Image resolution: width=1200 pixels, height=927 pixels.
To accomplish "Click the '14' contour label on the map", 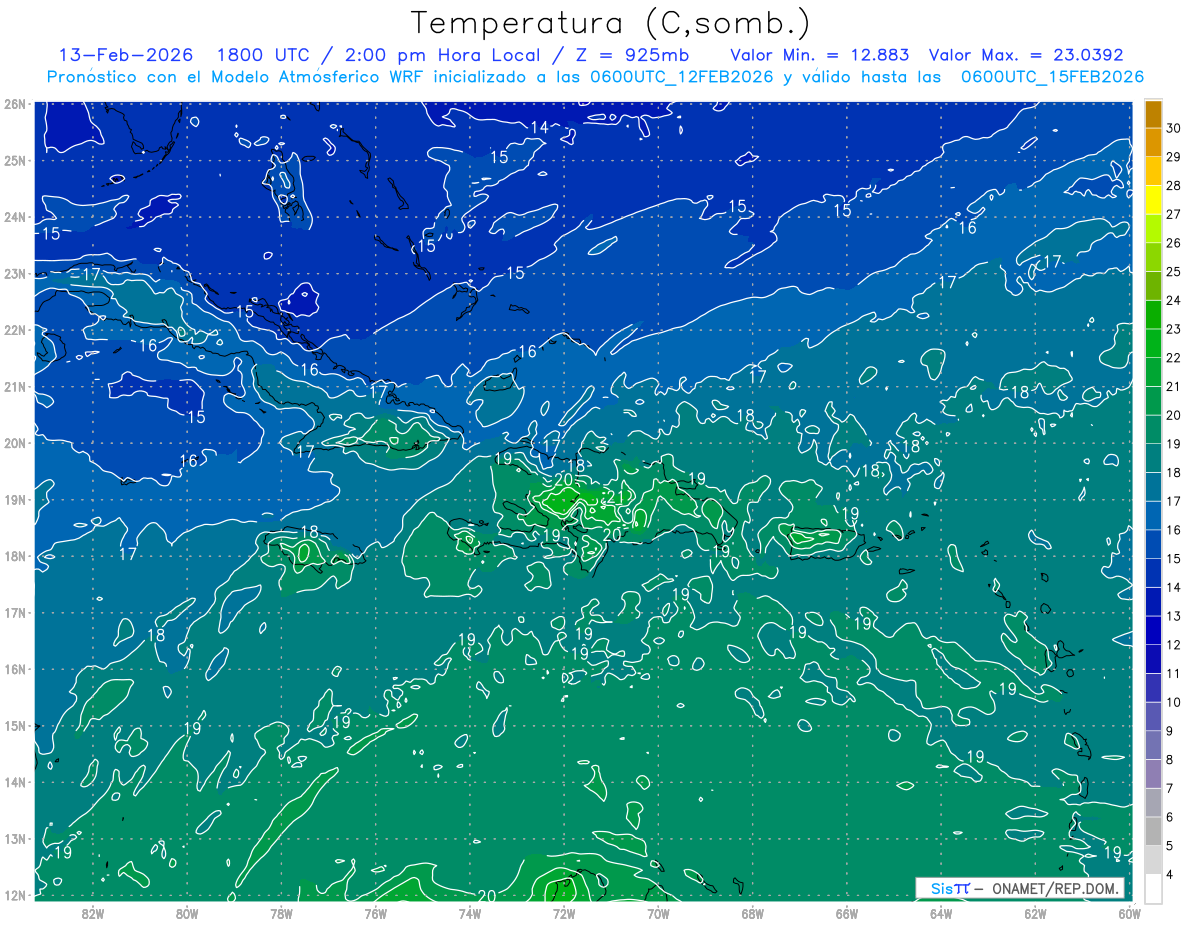I will coord(539,127).
